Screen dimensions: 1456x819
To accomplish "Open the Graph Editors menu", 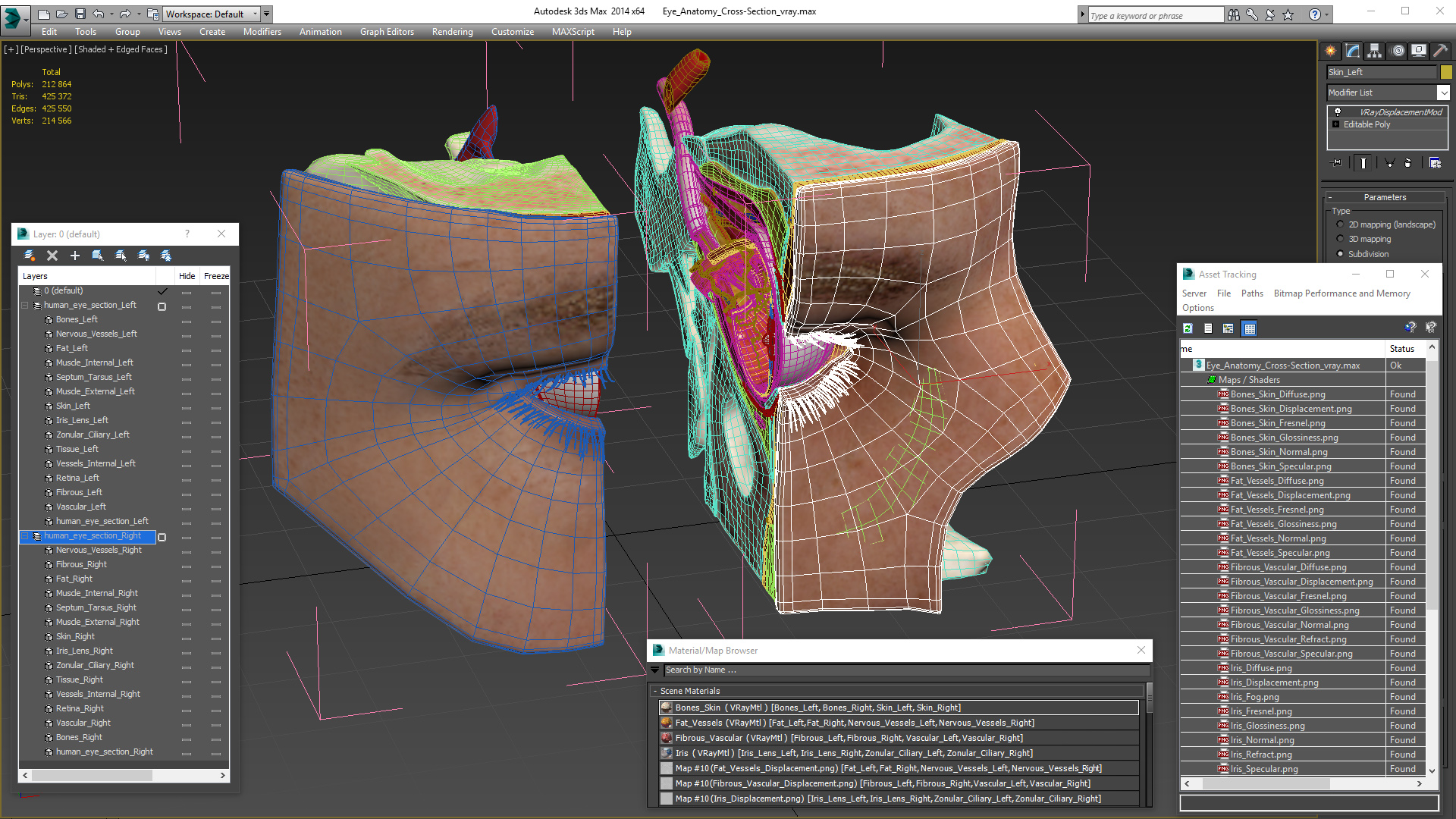I will 387,32.
